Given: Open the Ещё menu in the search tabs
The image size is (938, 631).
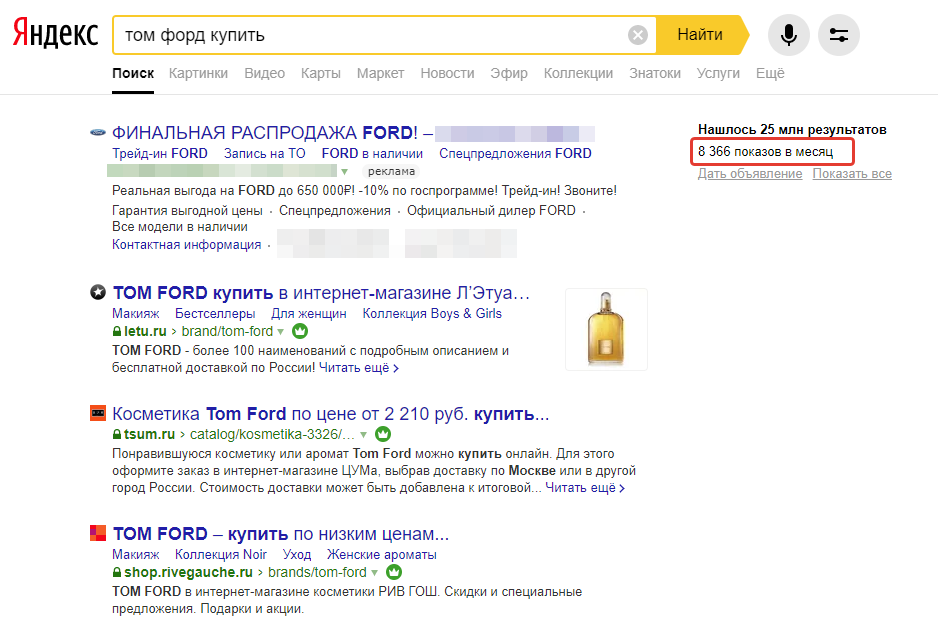Looking at the screenshot, I should [770, 73].
